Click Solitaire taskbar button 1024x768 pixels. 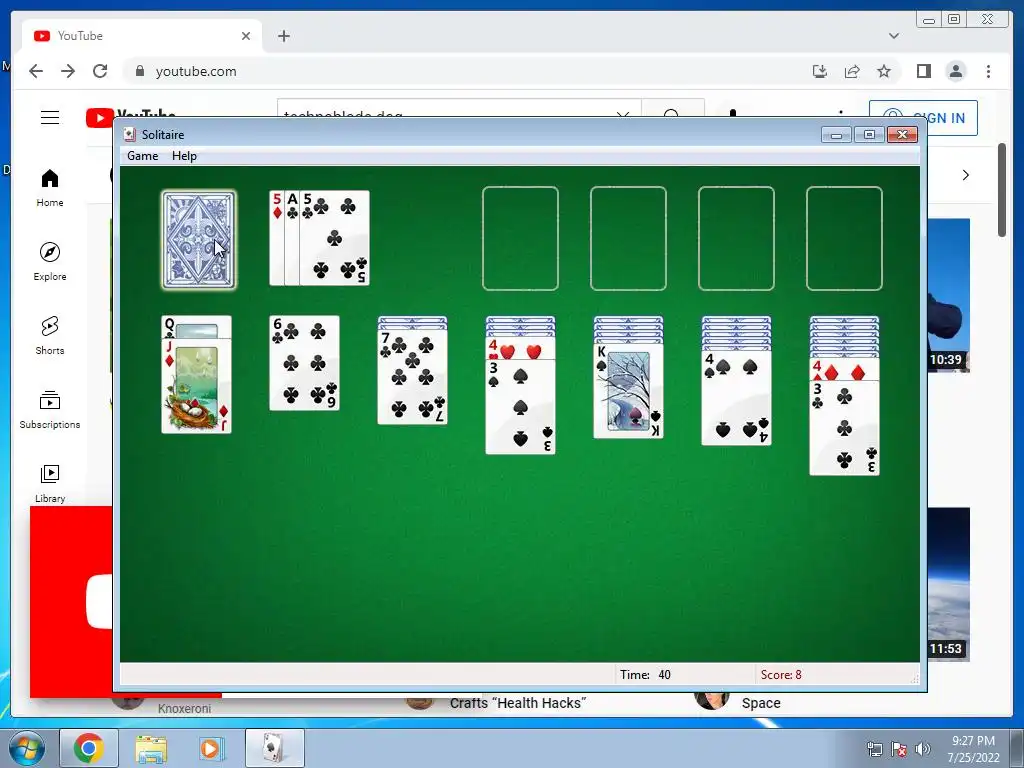point(275,748)
